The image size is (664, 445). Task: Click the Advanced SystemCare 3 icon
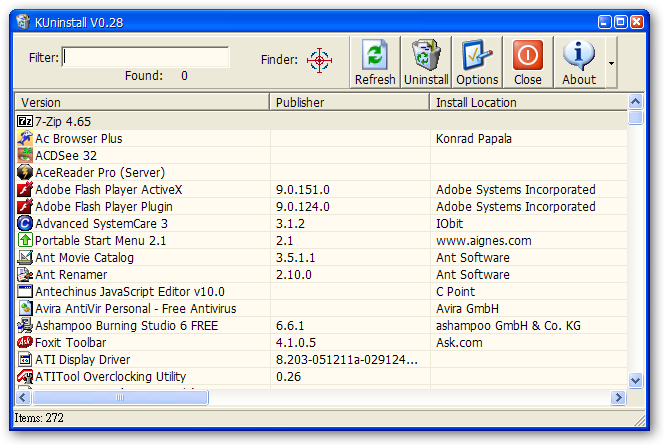coord(25,223)
